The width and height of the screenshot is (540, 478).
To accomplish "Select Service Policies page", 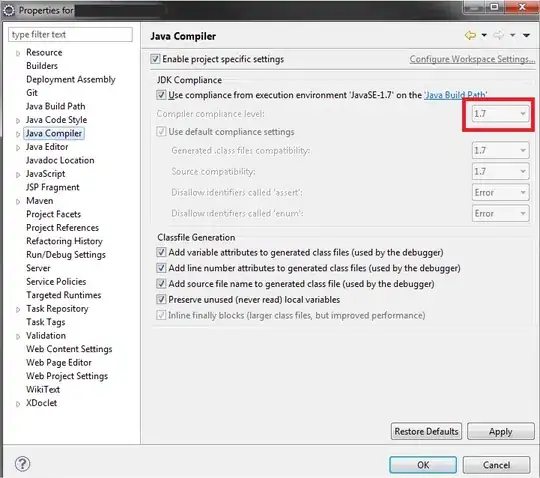I will pos(56,281).
